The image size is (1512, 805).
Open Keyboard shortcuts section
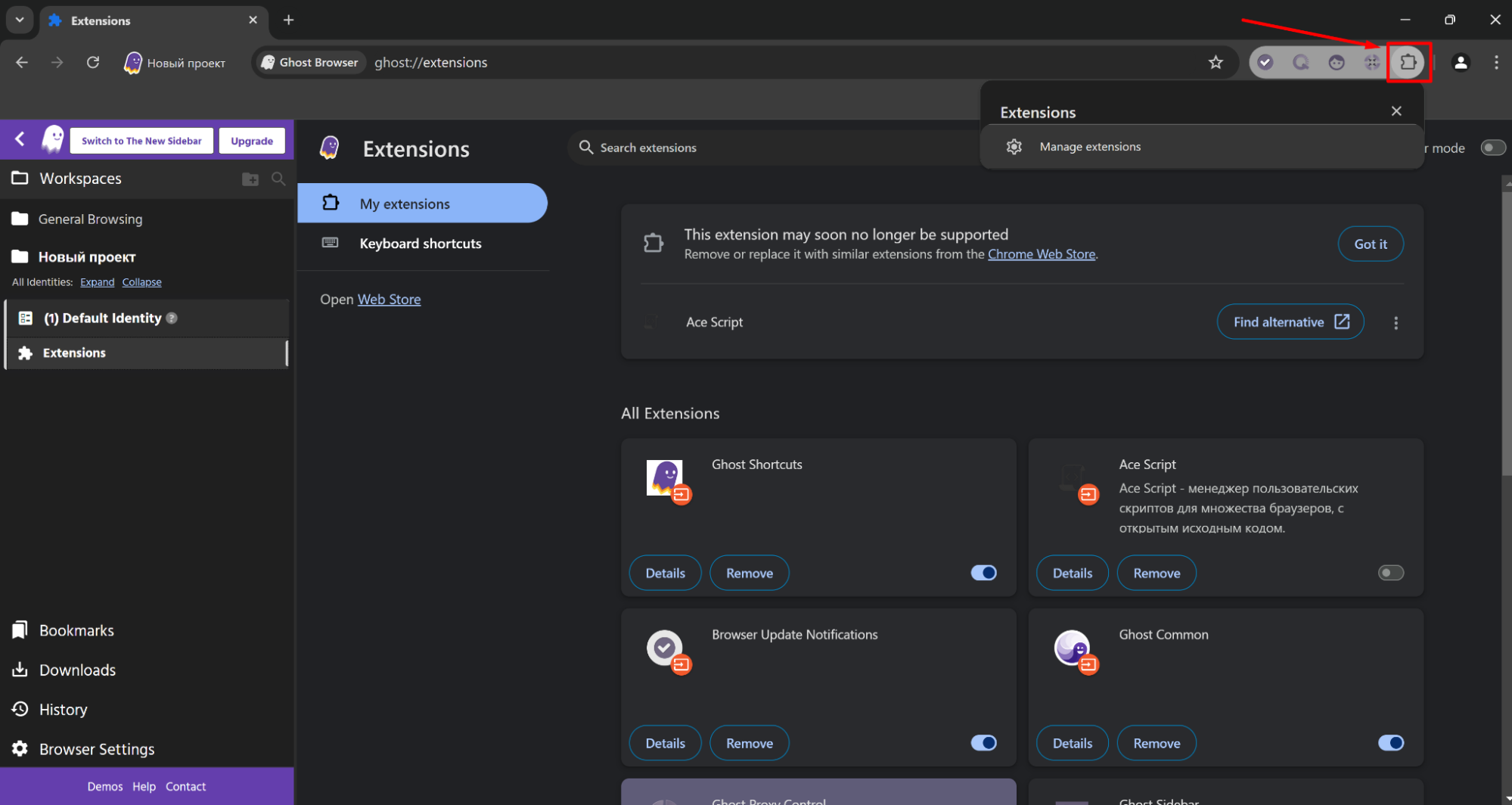click(x=422, y=243)
